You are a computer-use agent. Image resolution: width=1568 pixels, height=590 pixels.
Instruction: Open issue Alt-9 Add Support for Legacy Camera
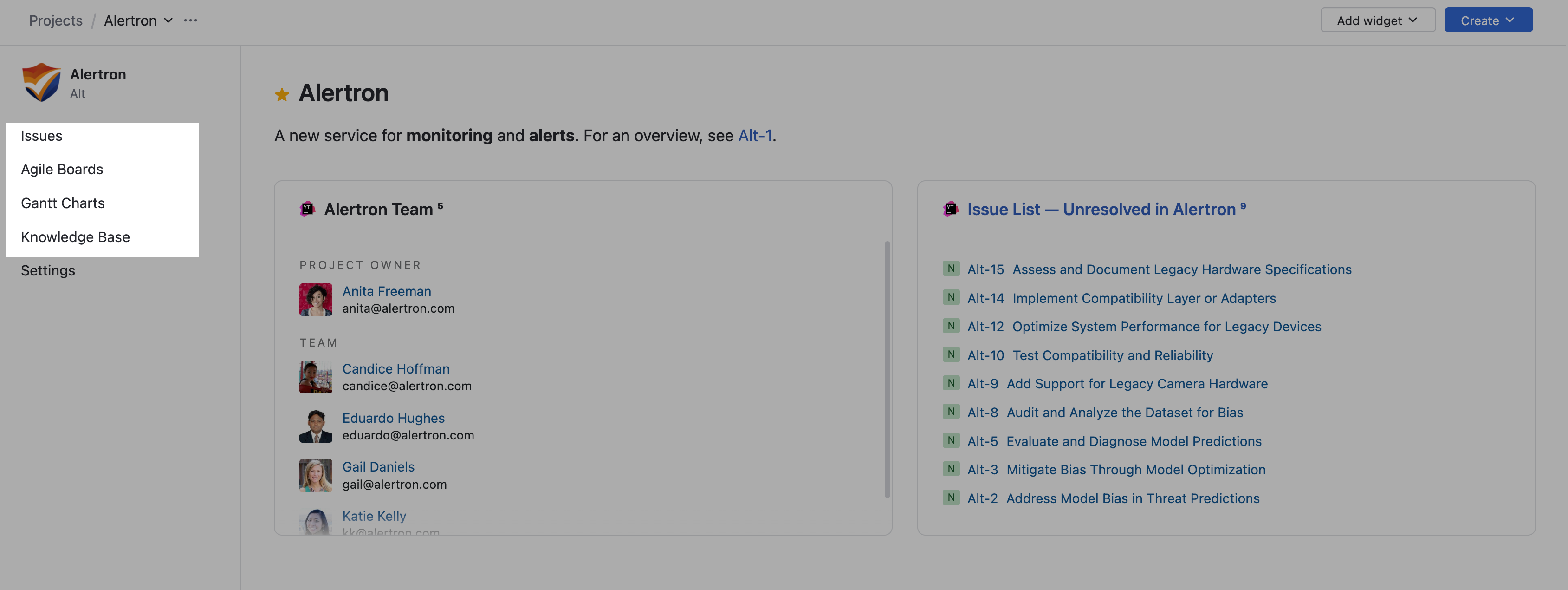1118,383
